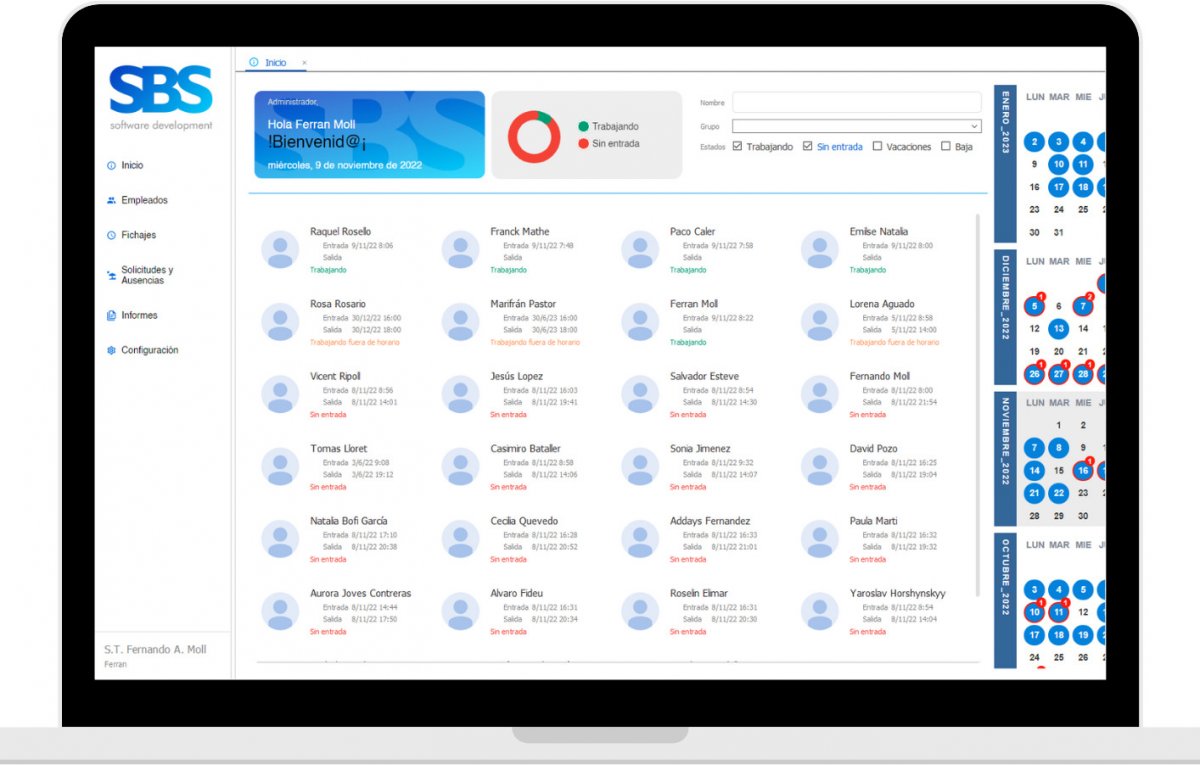Image resolution: width=1200 pixels, height=765 pixels.
Task: Click the Fichajes clock icon
Action: click(112, 236)
